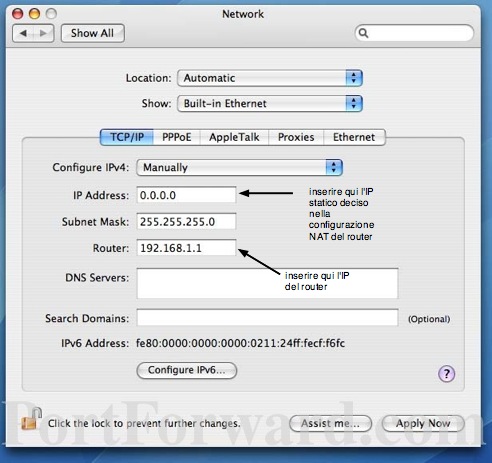Click the Configure IPv6 button
The image size is (492, 463).
pyautogui.click(x=187, y=370)
